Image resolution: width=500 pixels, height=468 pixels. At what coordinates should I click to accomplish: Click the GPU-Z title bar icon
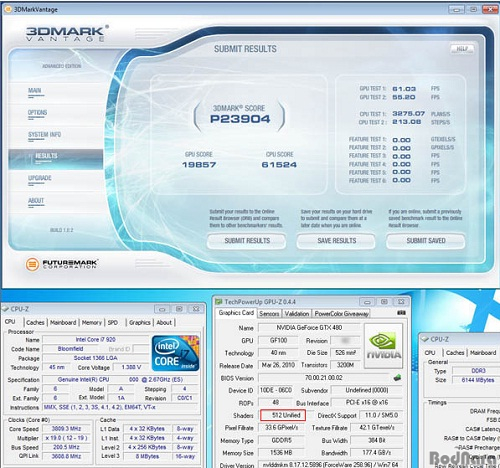[x=219, y=302]
